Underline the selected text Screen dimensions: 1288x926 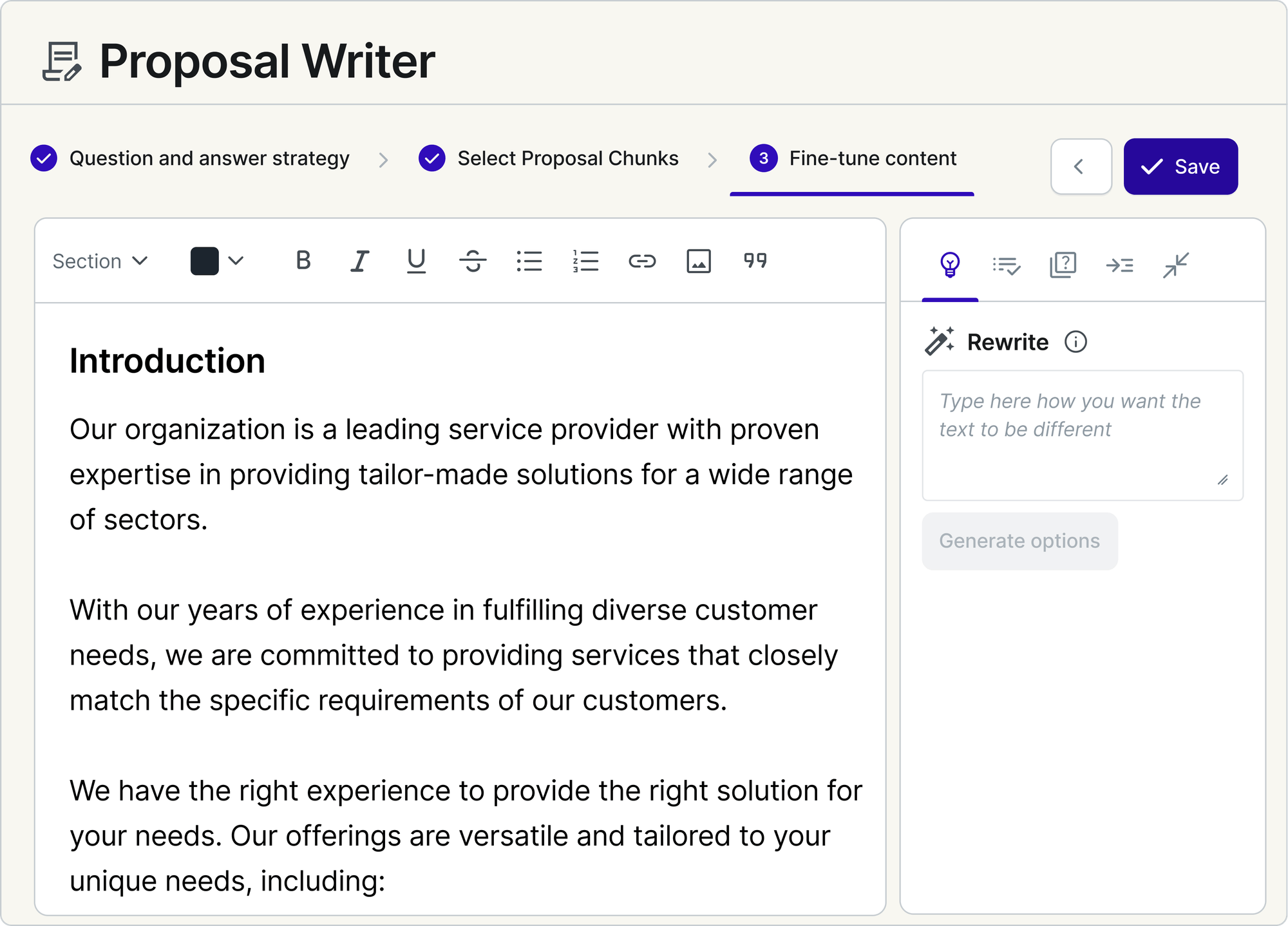click(416, 261)
